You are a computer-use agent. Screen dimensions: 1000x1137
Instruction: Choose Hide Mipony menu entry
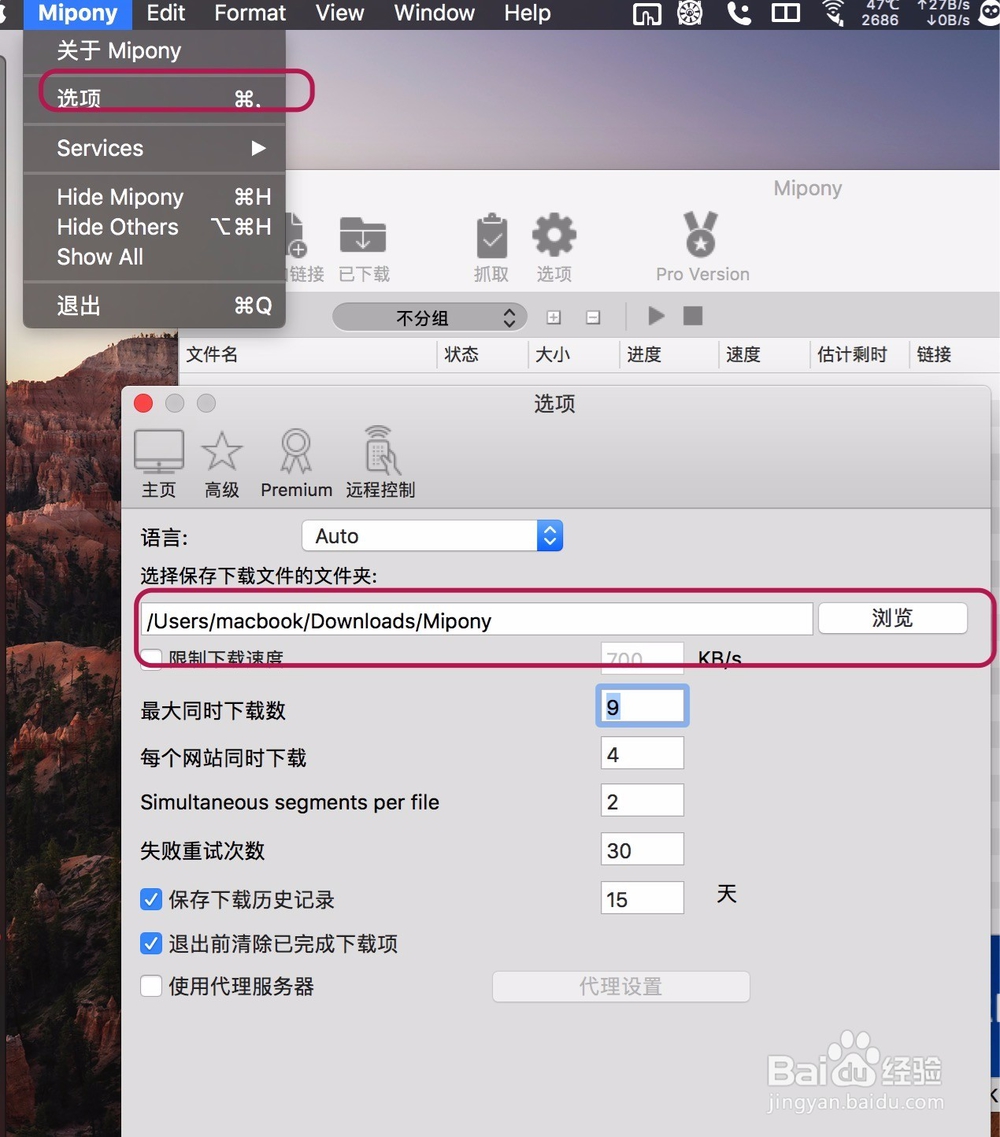[x=154, y=197]
